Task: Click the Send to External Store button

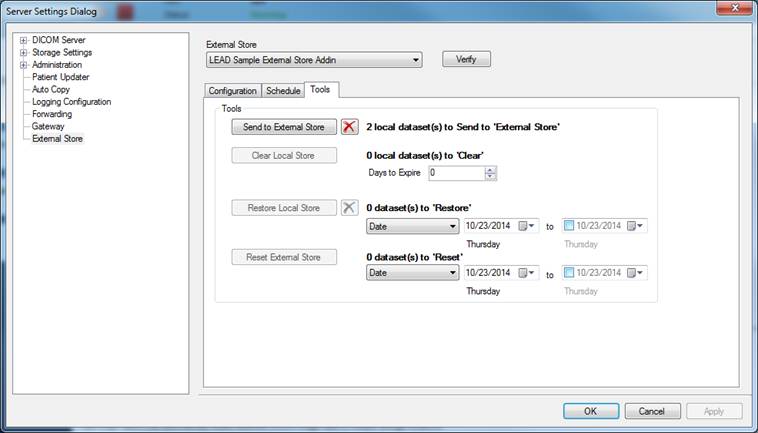Action: click(x=284, y=127)
